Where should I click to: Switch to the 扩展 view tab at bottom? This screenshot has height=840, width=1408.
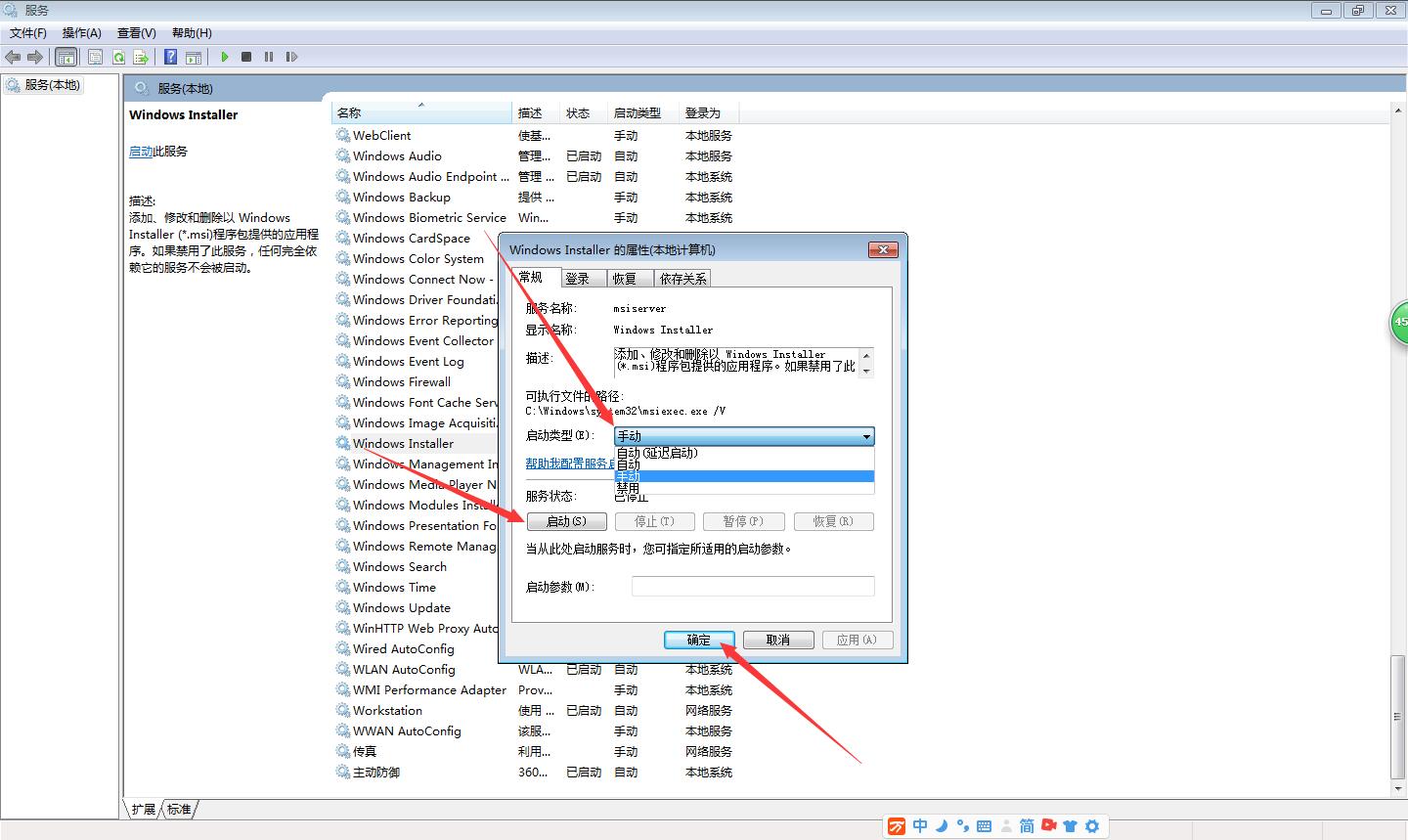[144, 809]
